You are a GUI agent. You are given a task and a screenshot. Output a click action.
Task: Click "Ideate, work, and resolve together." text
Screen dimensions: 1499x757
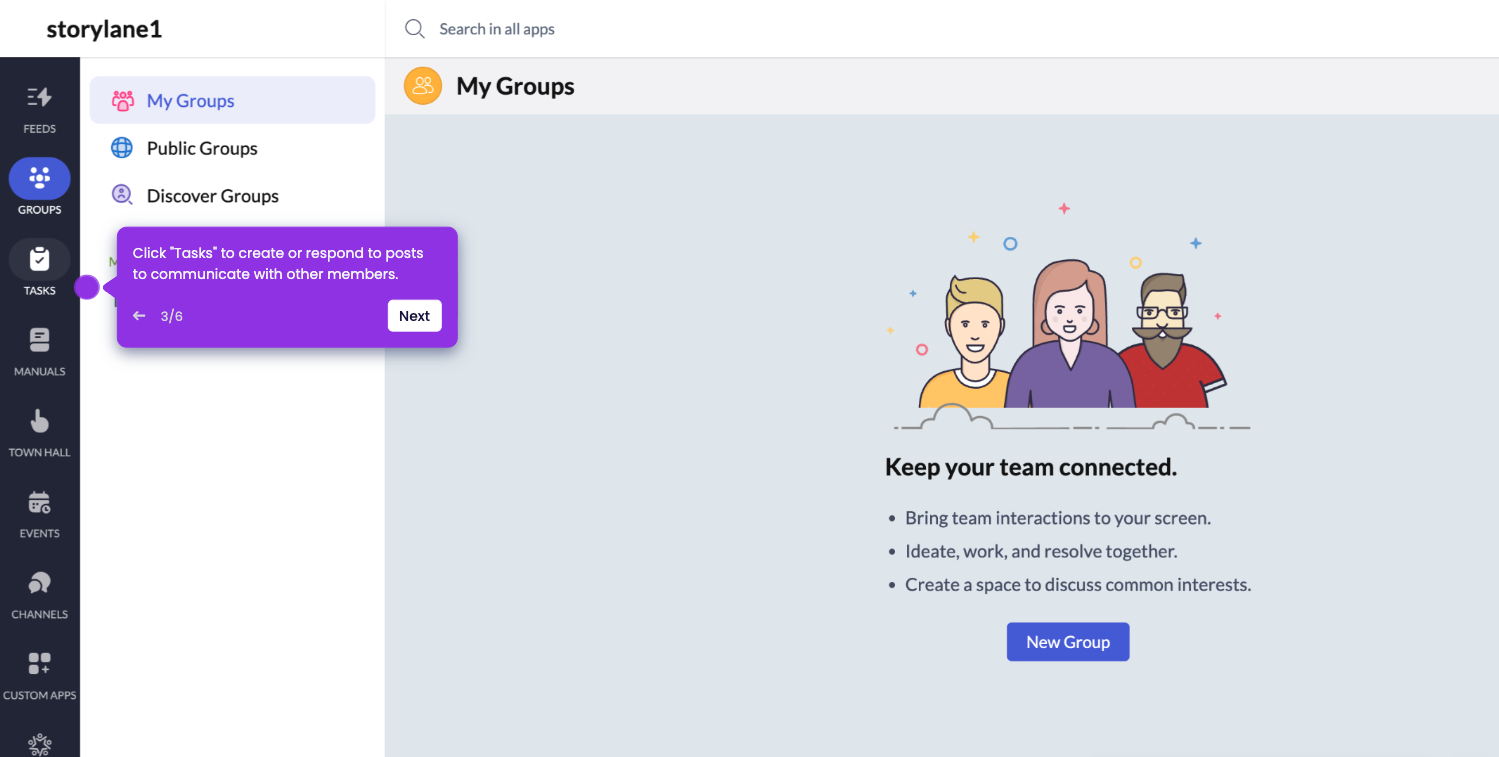coord(1041,551)
